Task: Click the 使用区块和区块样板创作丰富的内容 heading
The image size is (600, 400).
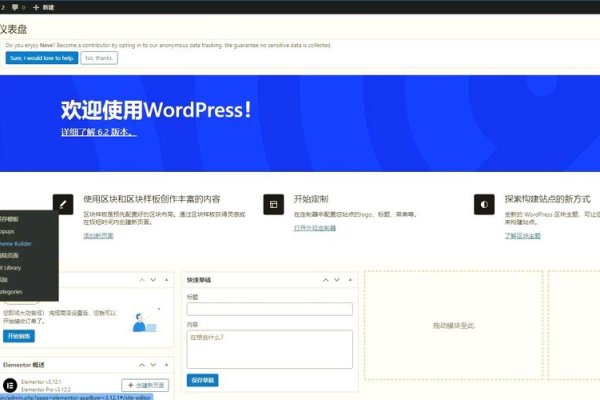Action: tap(152, 199)
